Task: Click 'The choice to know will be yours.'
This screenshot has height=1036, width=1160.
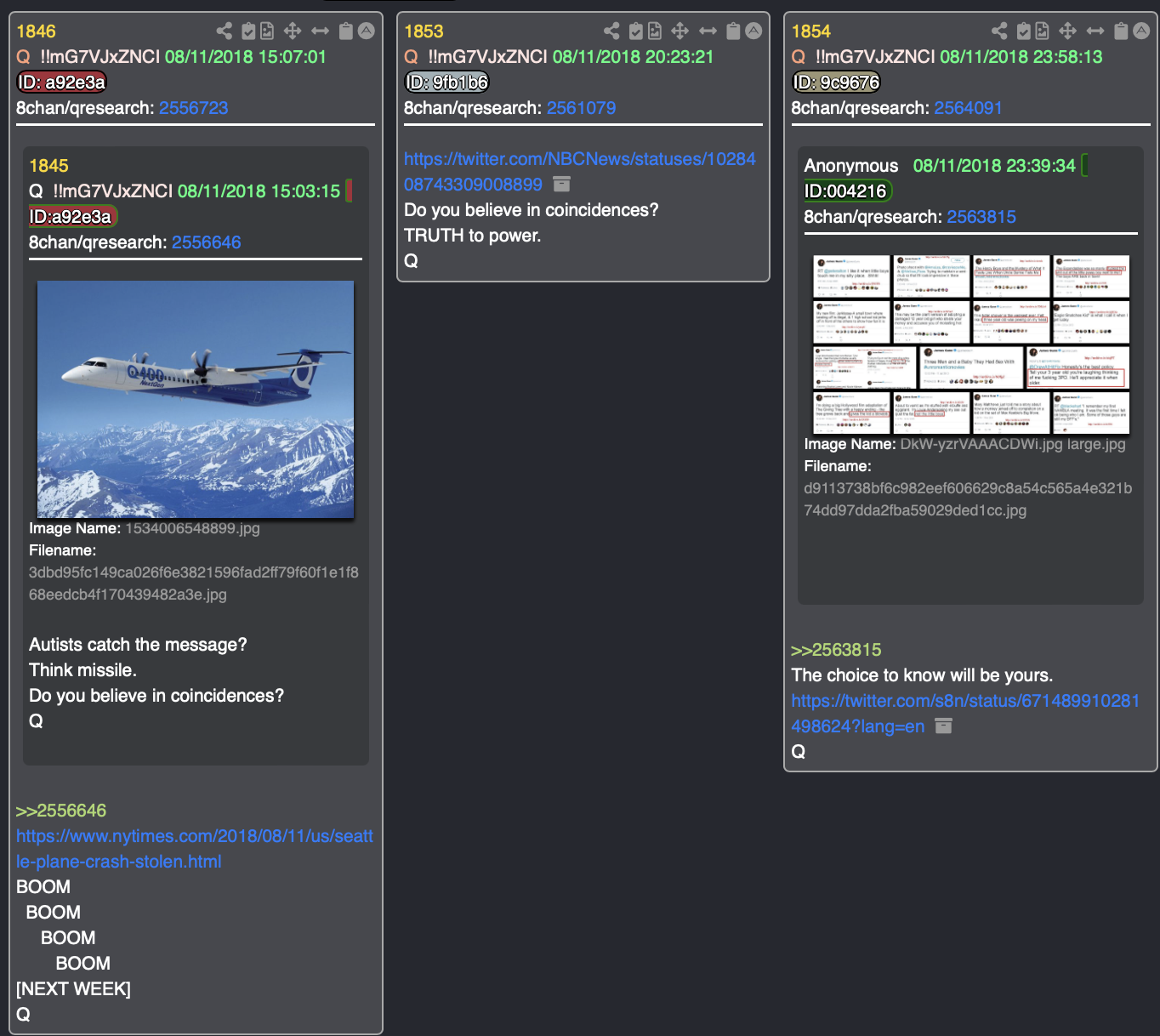Action: [x=922, y=675]
